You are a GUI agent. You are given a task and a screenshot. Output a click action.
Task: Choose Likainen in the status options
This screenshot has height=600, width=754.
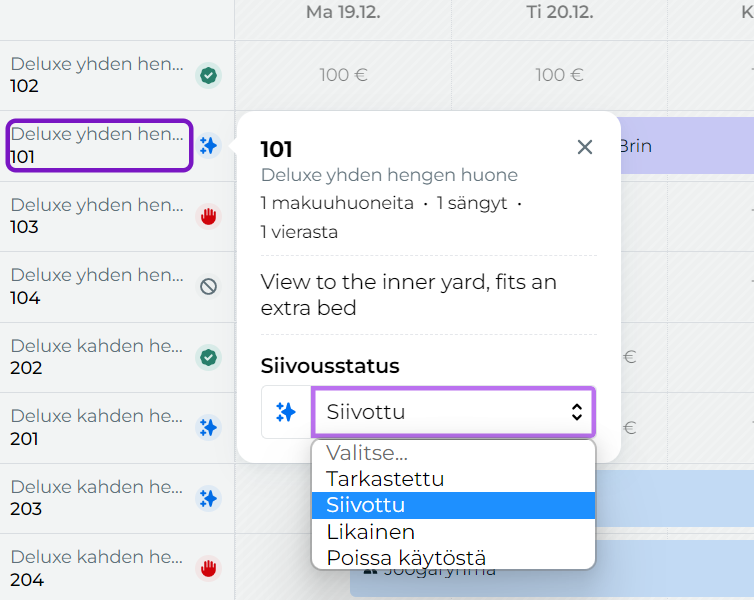370,532
